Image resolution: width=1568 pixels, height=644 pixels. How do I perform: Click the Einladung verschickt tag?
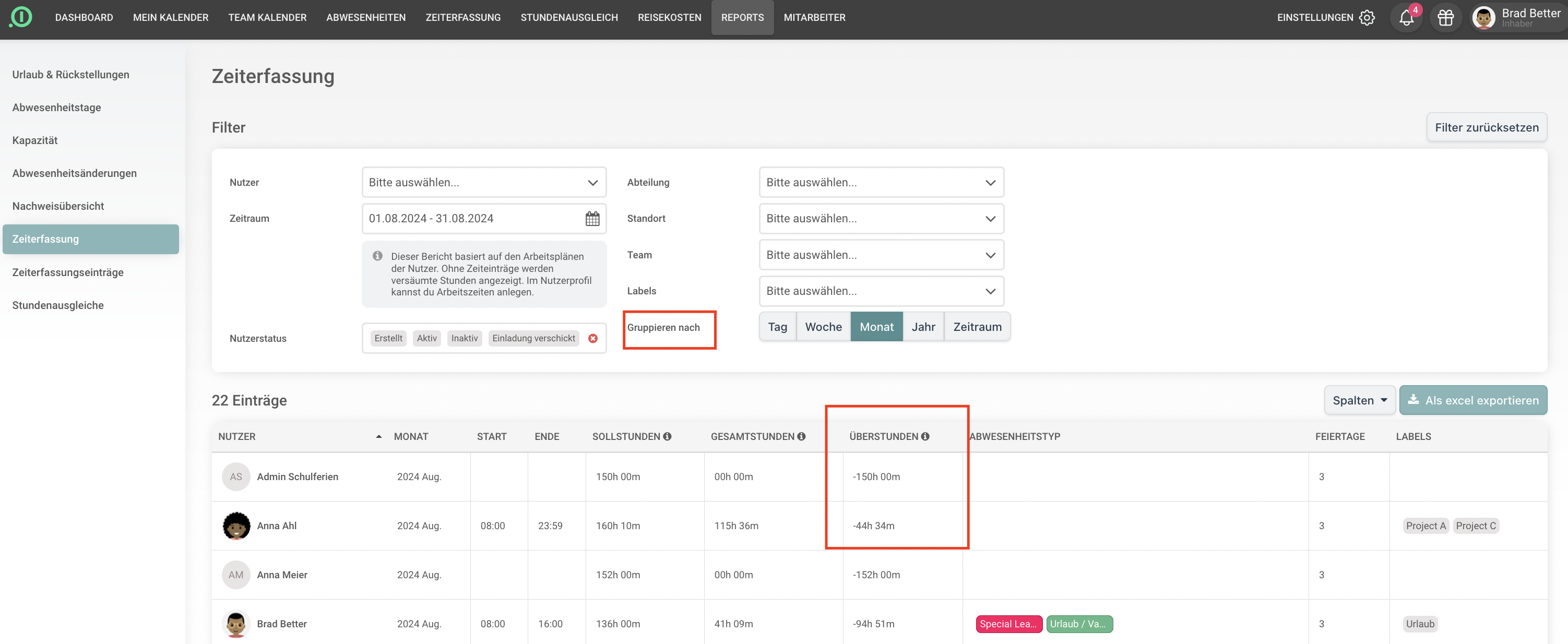click(x=533, y=338)
